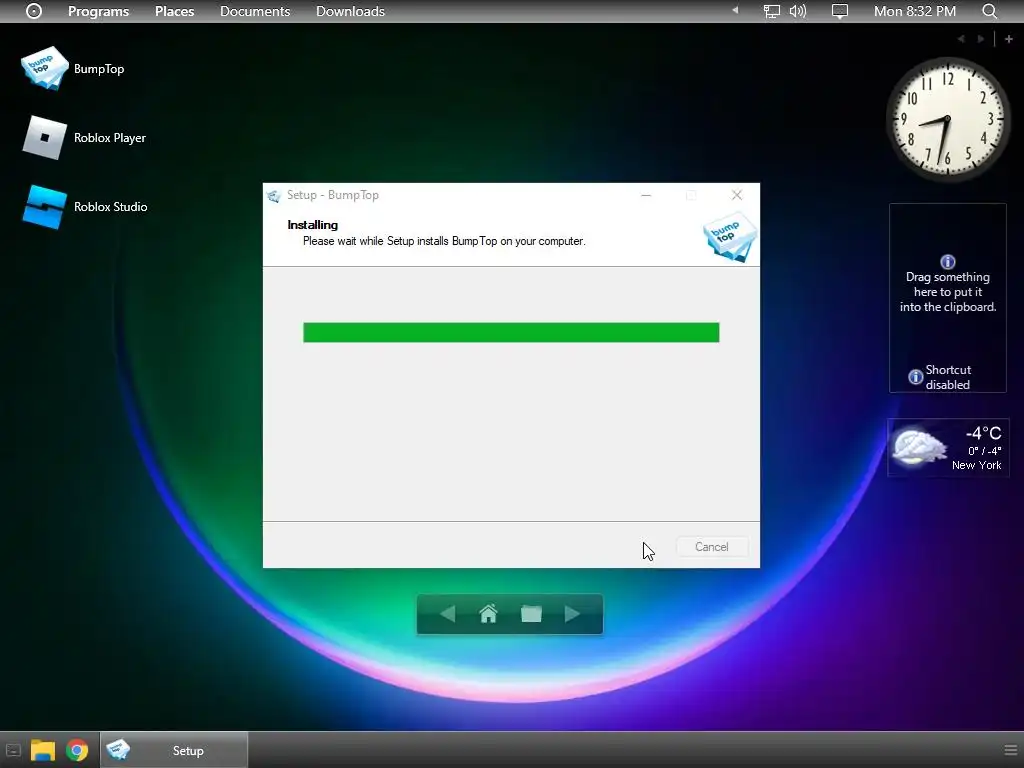The height and width of the screenshot is (768, 1024).
Task: Open the folder icon in dock
Action: (531, 614)
